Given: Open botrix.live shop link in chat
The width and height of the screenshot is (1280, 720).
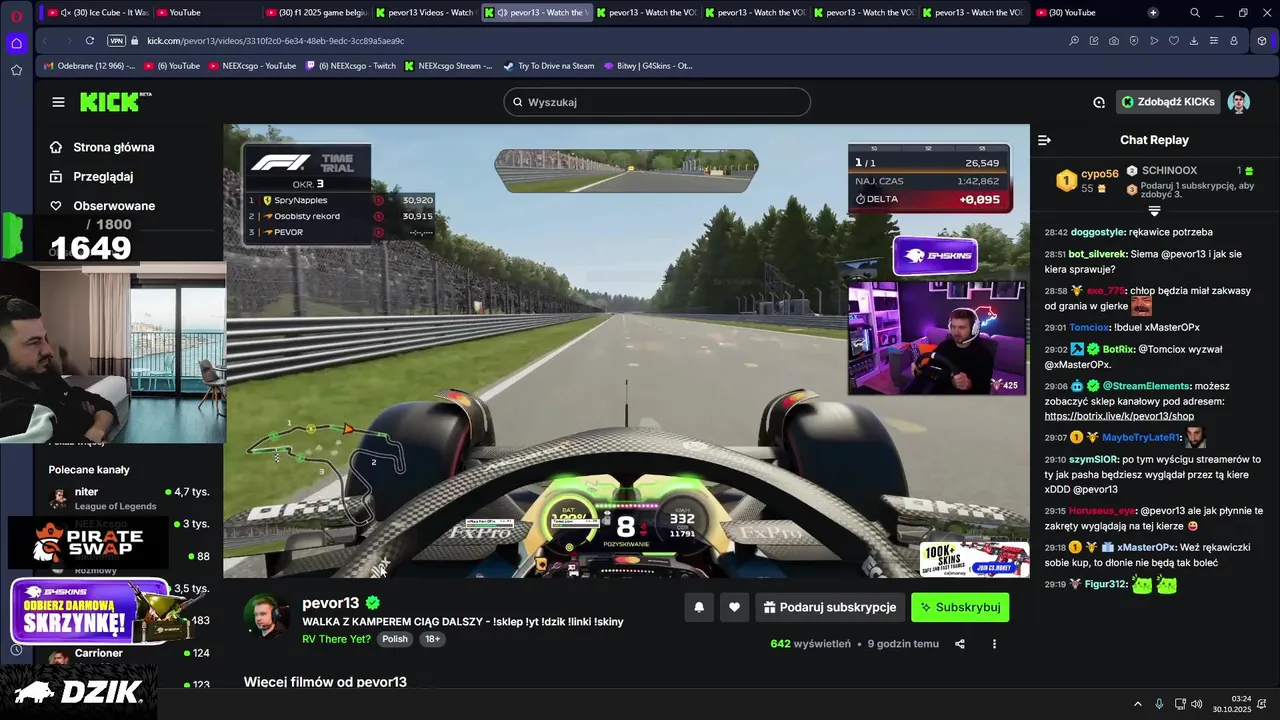Looking at the screenshot, I should click(x=1119, y=416).
